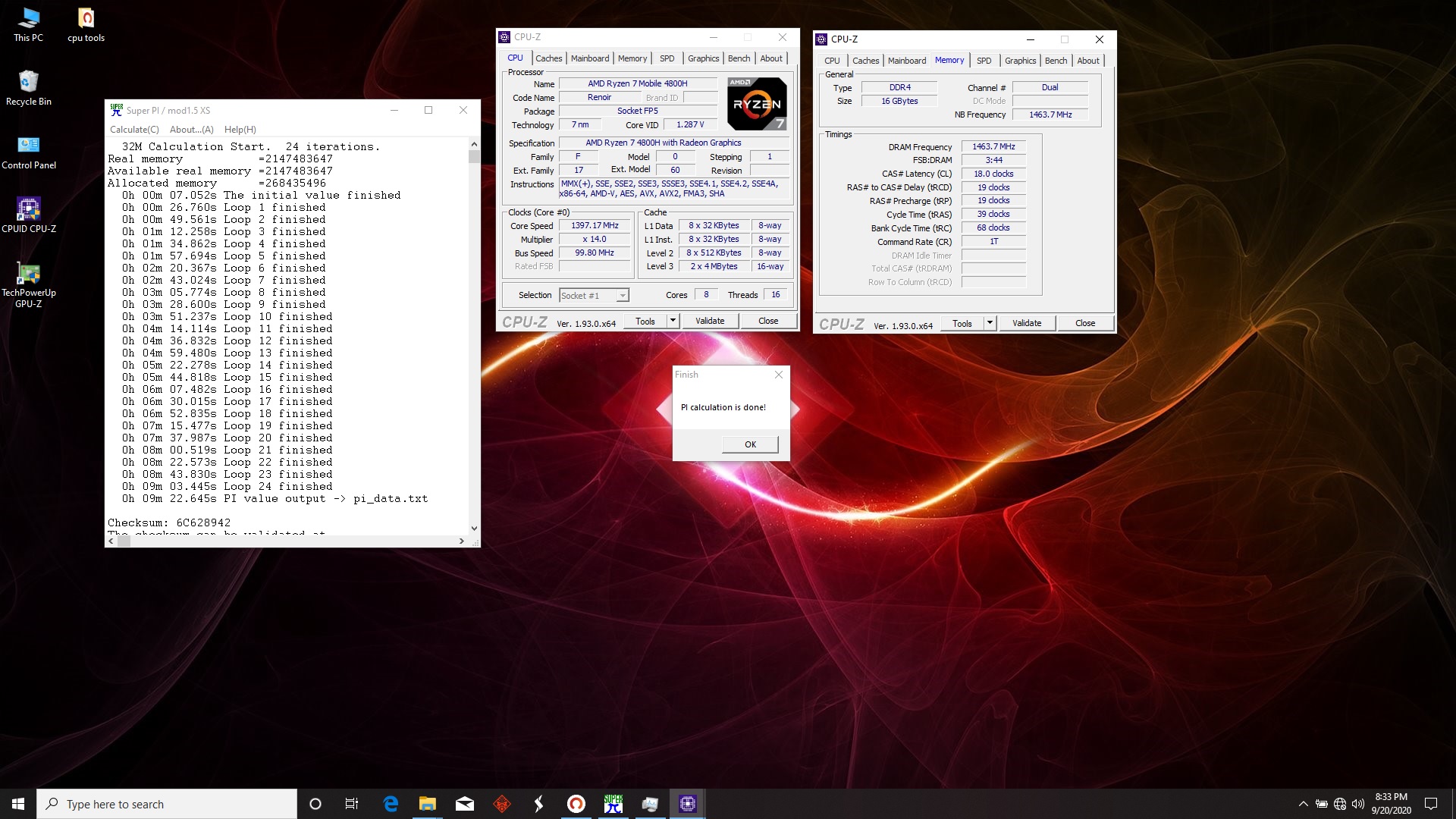
Task: Click Close button in right CPU-Z window
Action: (1085, 323)
